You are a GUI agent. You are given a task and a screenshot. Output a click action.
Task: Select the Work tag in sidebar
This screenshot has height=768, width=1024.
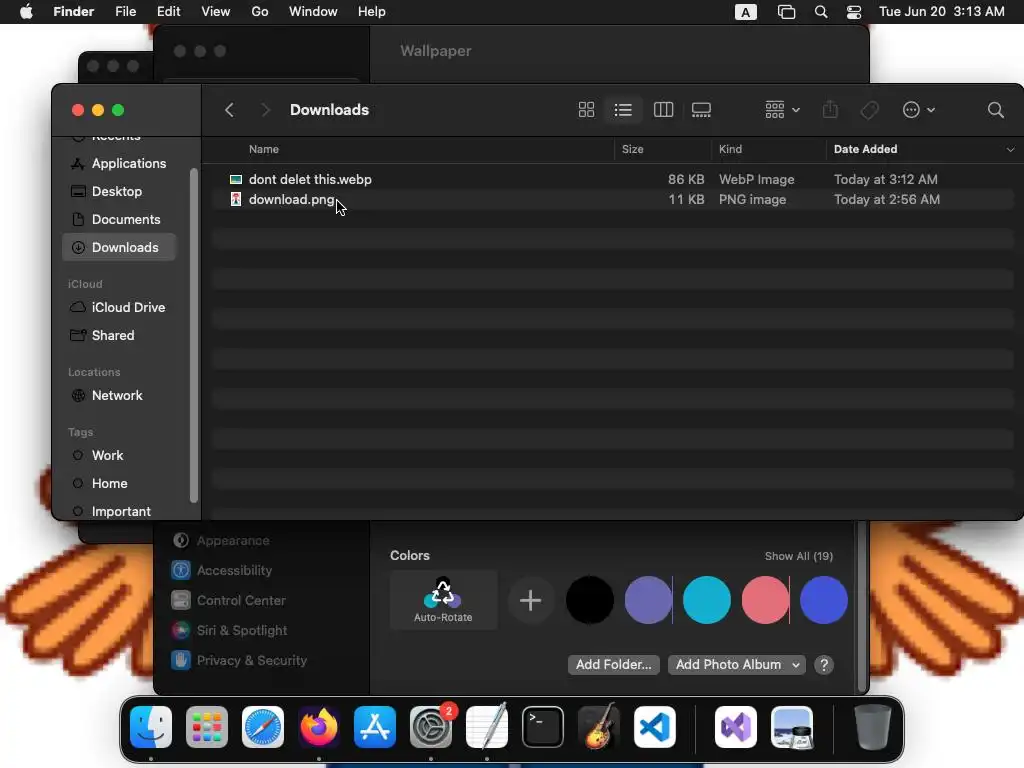[x=119, y=455]
